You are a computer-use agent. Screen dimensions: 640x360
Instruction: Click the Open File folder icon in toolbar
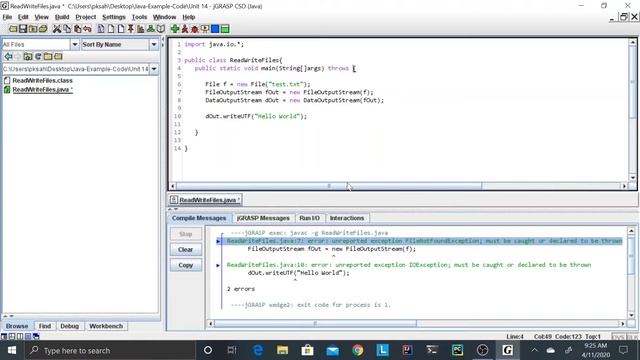13,29
